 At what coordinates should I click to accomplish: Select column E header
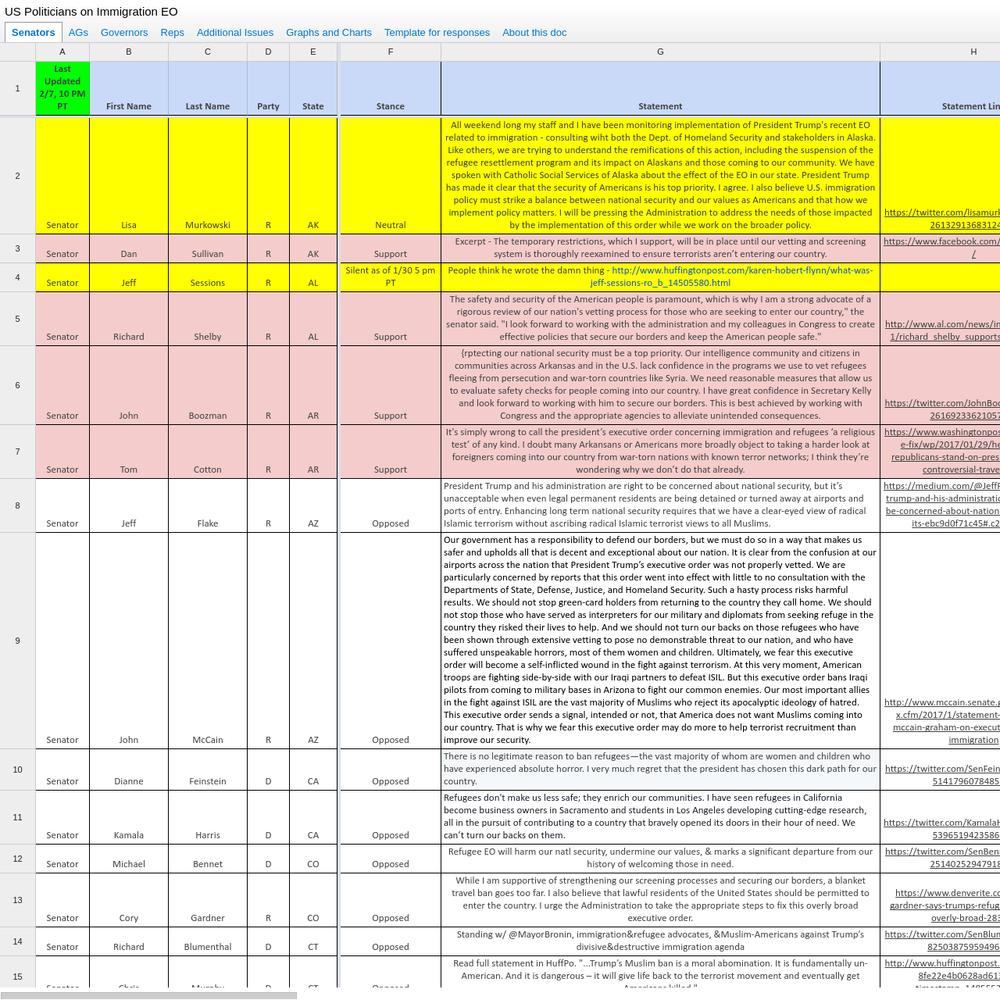click(x=313, y=52)
